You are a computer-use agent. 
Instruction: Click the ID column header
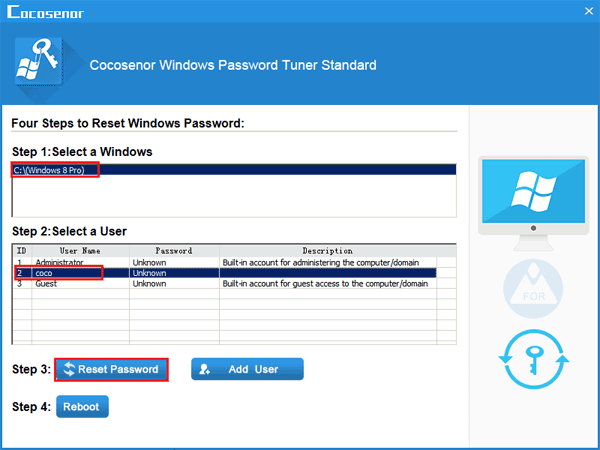pyautogui.click(x=22, y=251)
